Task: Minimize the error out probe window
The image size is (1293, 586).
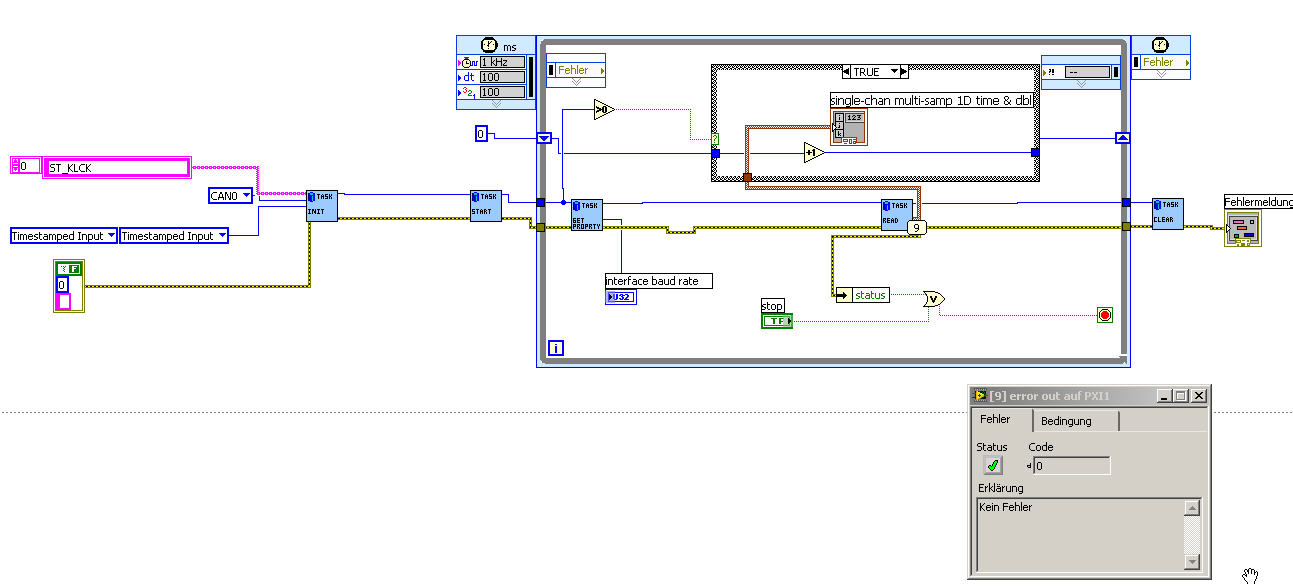Action: click(x=1163, y=396)
